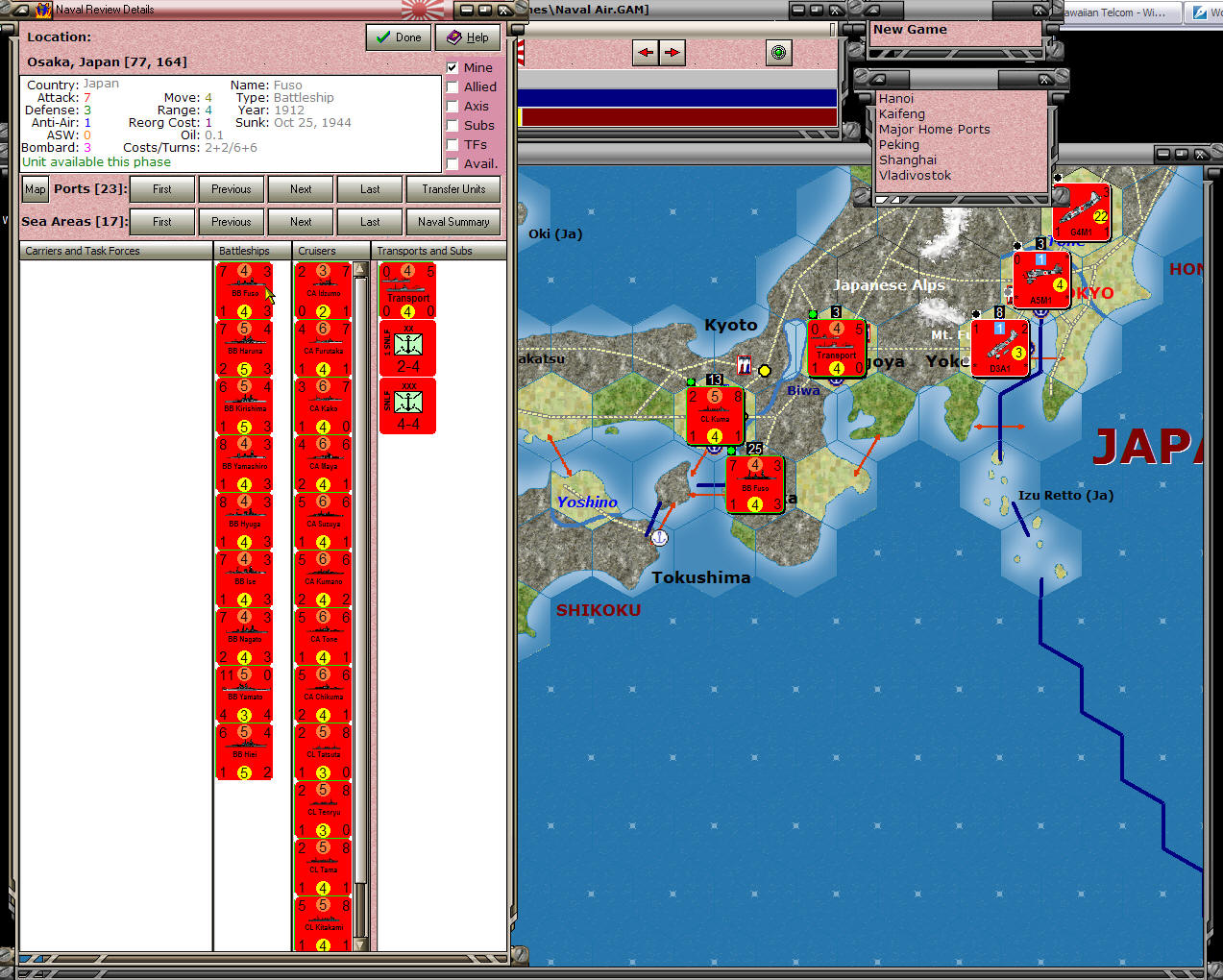Select Kaifeng in the ports list
Image resolution: width=1223 pixels, height=980 pixels.
tap(902, 114)
